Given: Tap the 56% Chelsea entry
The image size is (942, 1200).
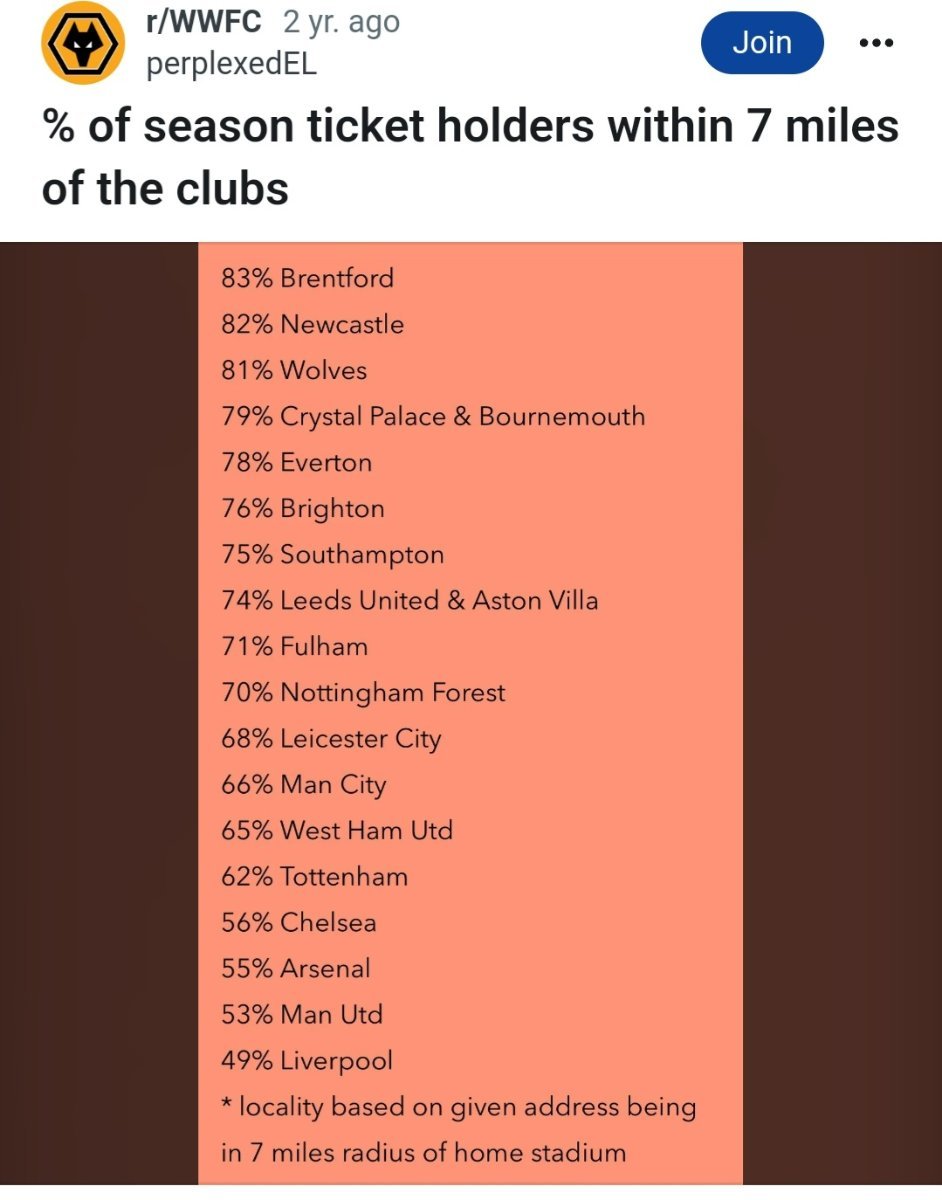Looking at the screenshot, I should point(299,922).
